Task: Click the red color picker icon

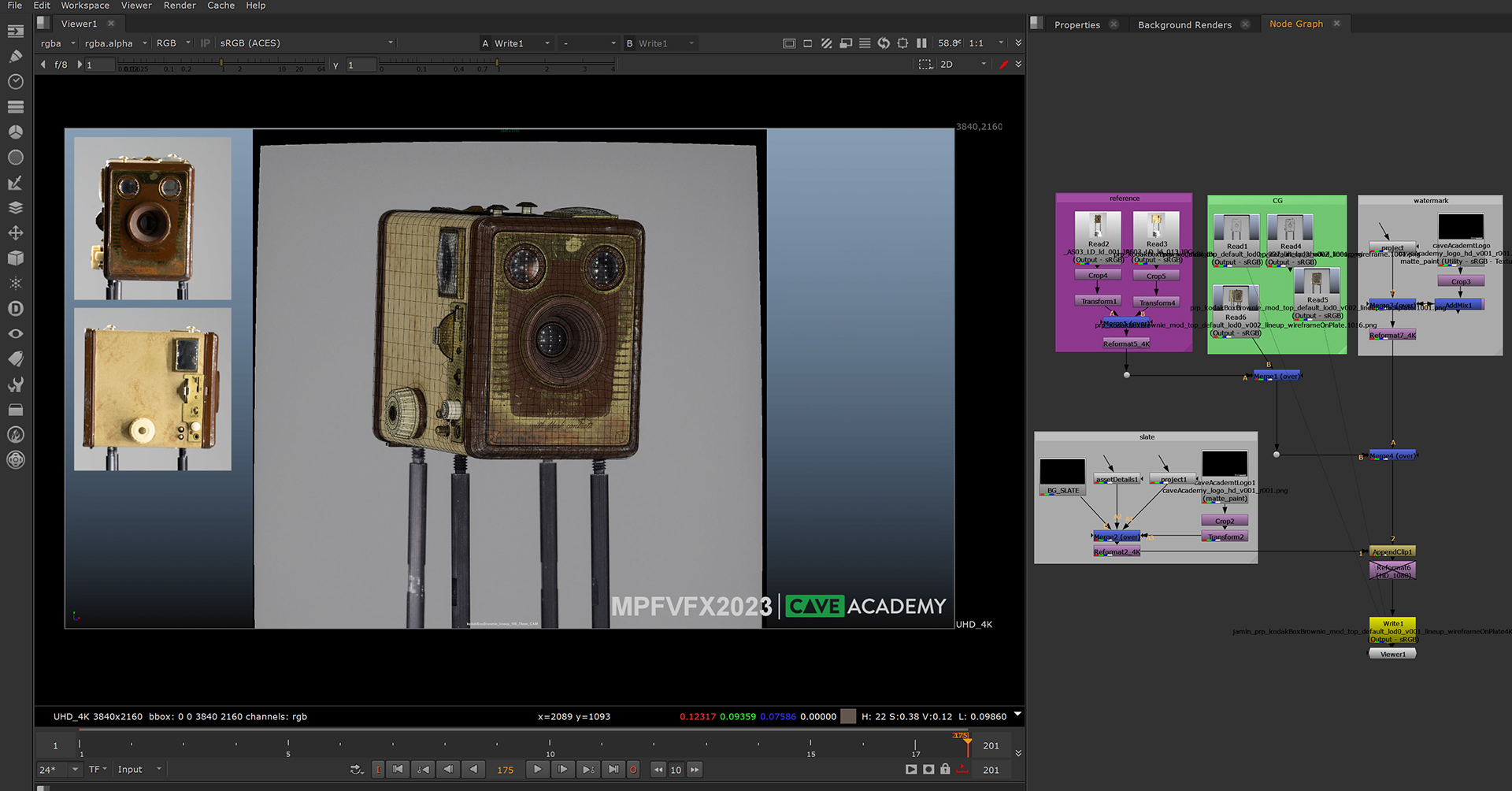Action: (1003, 65)
